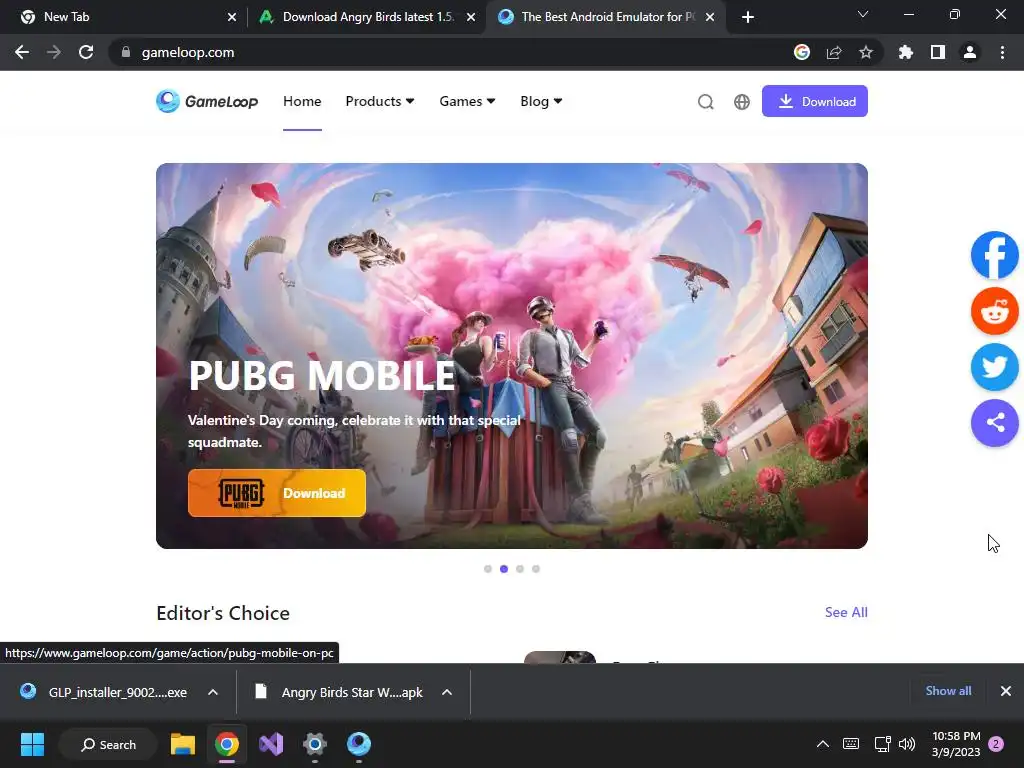Open network display tray icon
Image resolution: width=1024 pixels, height=768 pixels.
coord(882,744)
